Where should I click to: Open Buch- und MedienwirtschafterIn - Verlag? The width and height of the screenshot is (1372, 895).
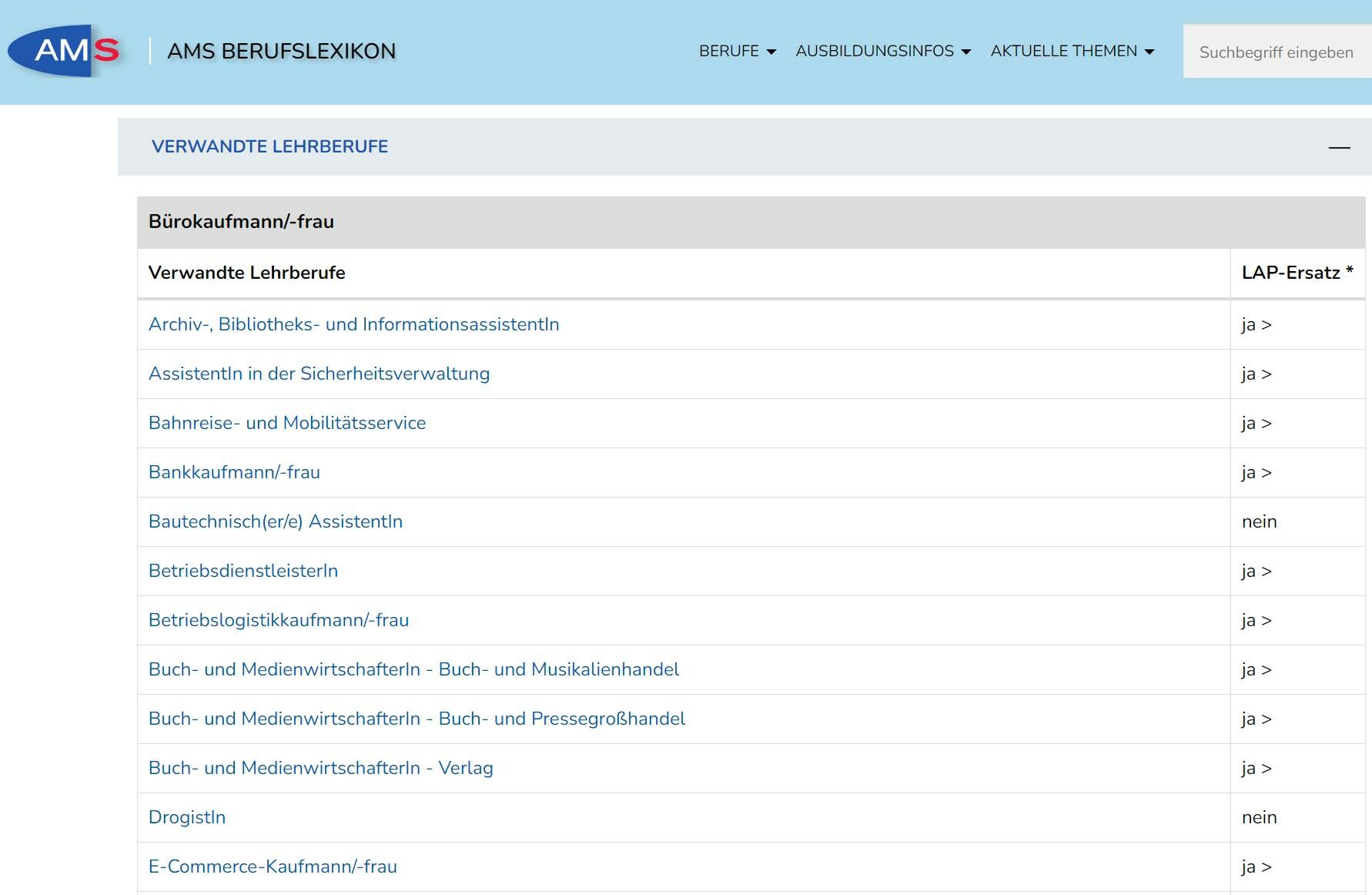320,768
